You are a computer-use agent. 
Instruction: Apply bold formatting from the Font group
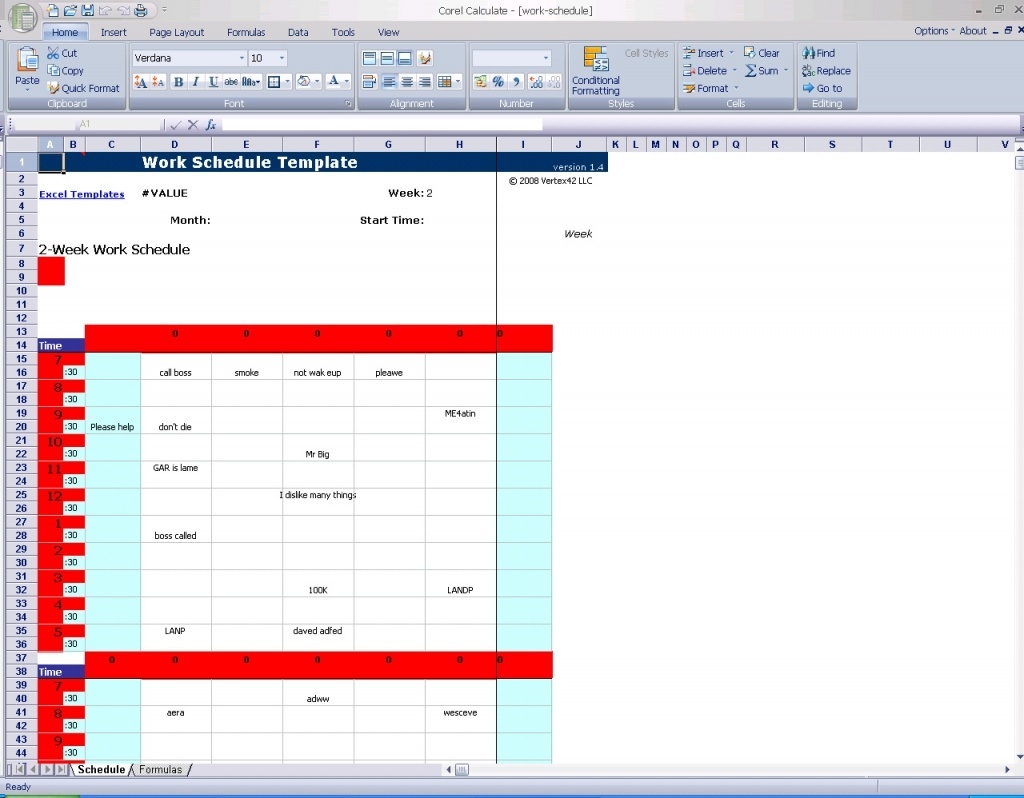[x=178, y=82]
